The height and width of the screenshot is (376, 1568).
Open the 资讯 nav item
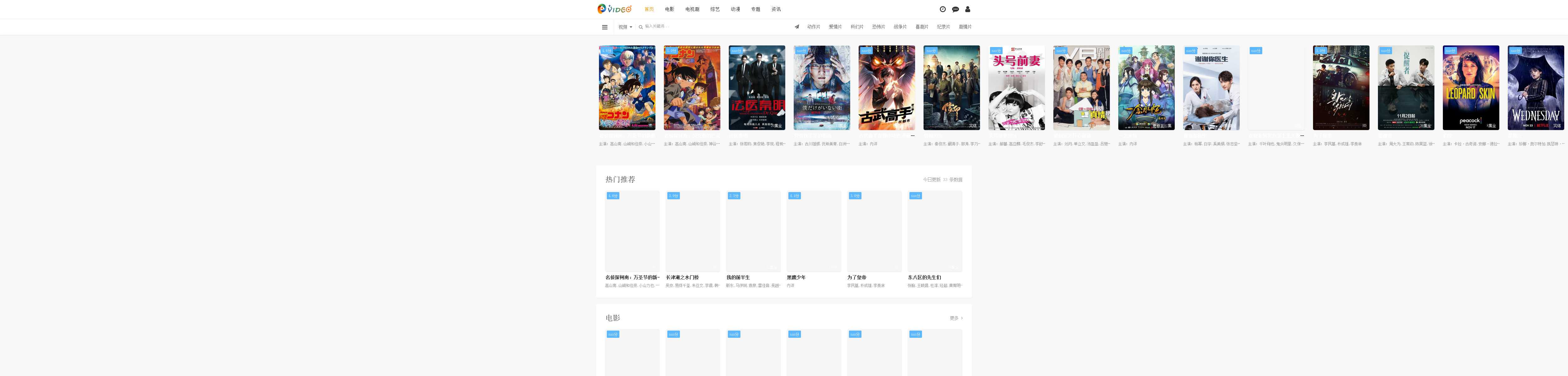(776, 9)
